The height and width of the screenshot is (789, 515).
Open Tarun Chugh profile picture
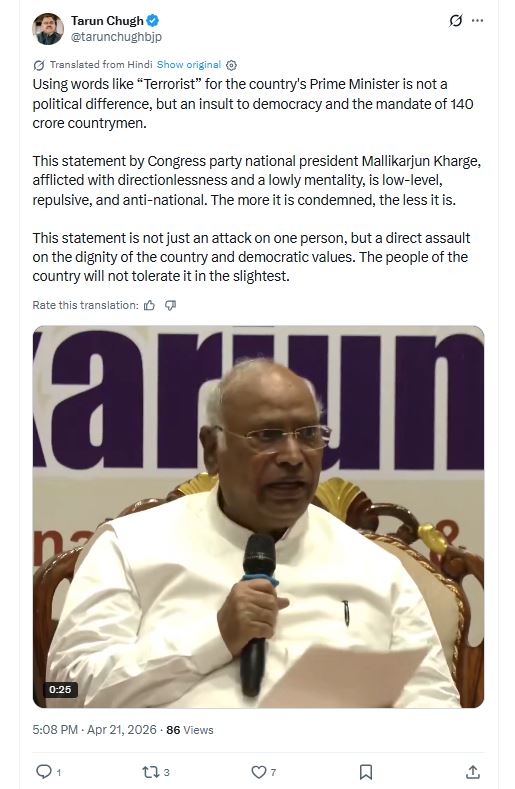pos(48,29)
